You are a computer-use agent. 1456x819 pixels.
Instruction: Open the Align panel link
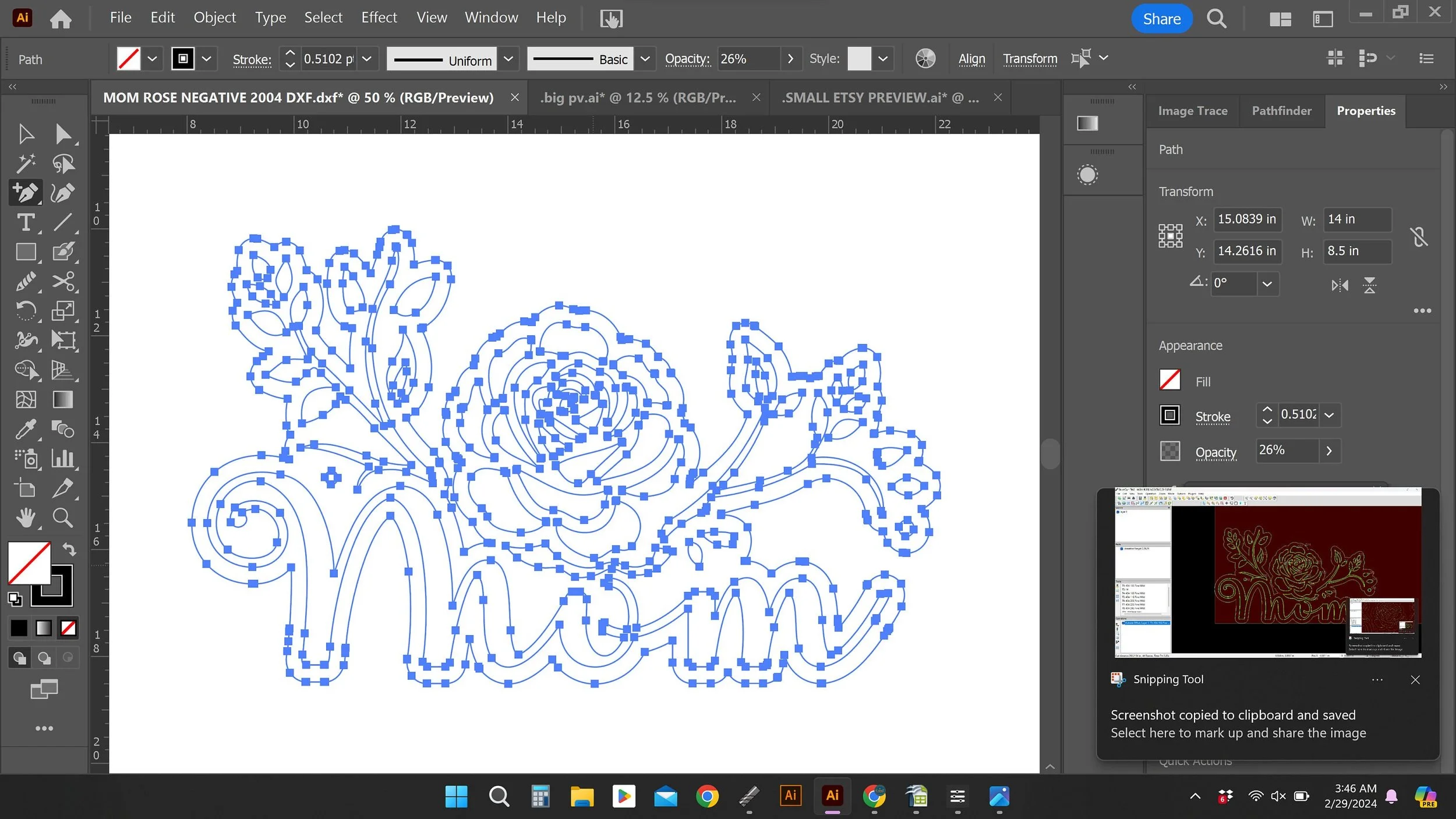[971, 59]
